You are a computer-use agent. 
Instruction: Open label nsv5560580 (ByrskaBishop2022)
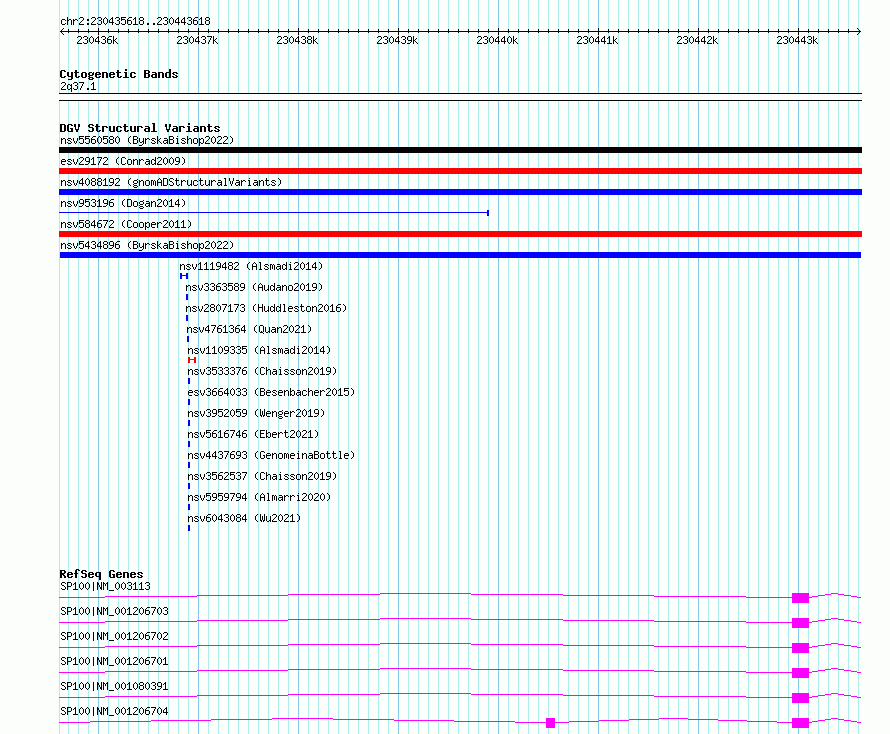(147, 140)
